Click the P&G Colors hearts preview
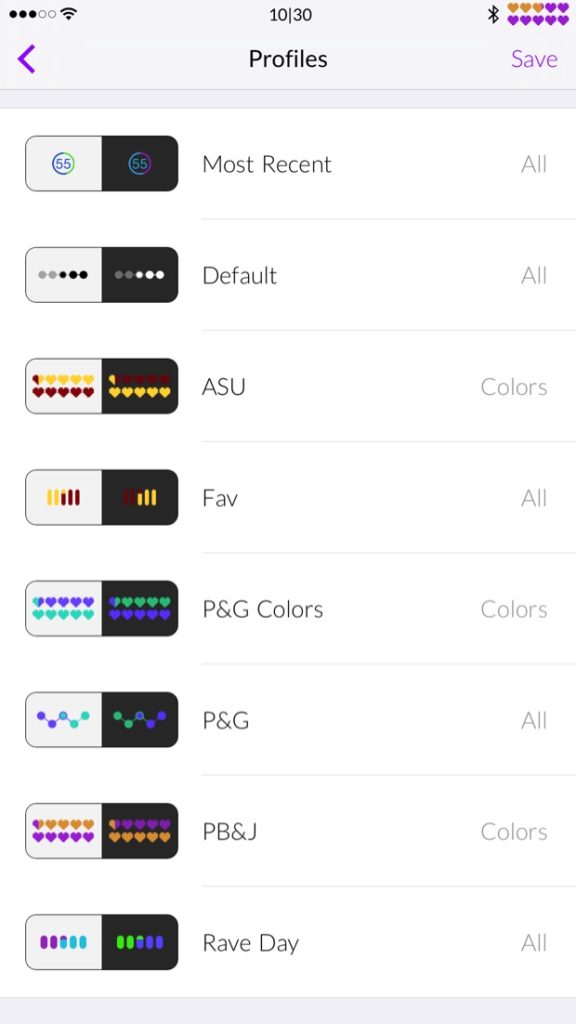 pyautogui.click(x=101, y=608)
